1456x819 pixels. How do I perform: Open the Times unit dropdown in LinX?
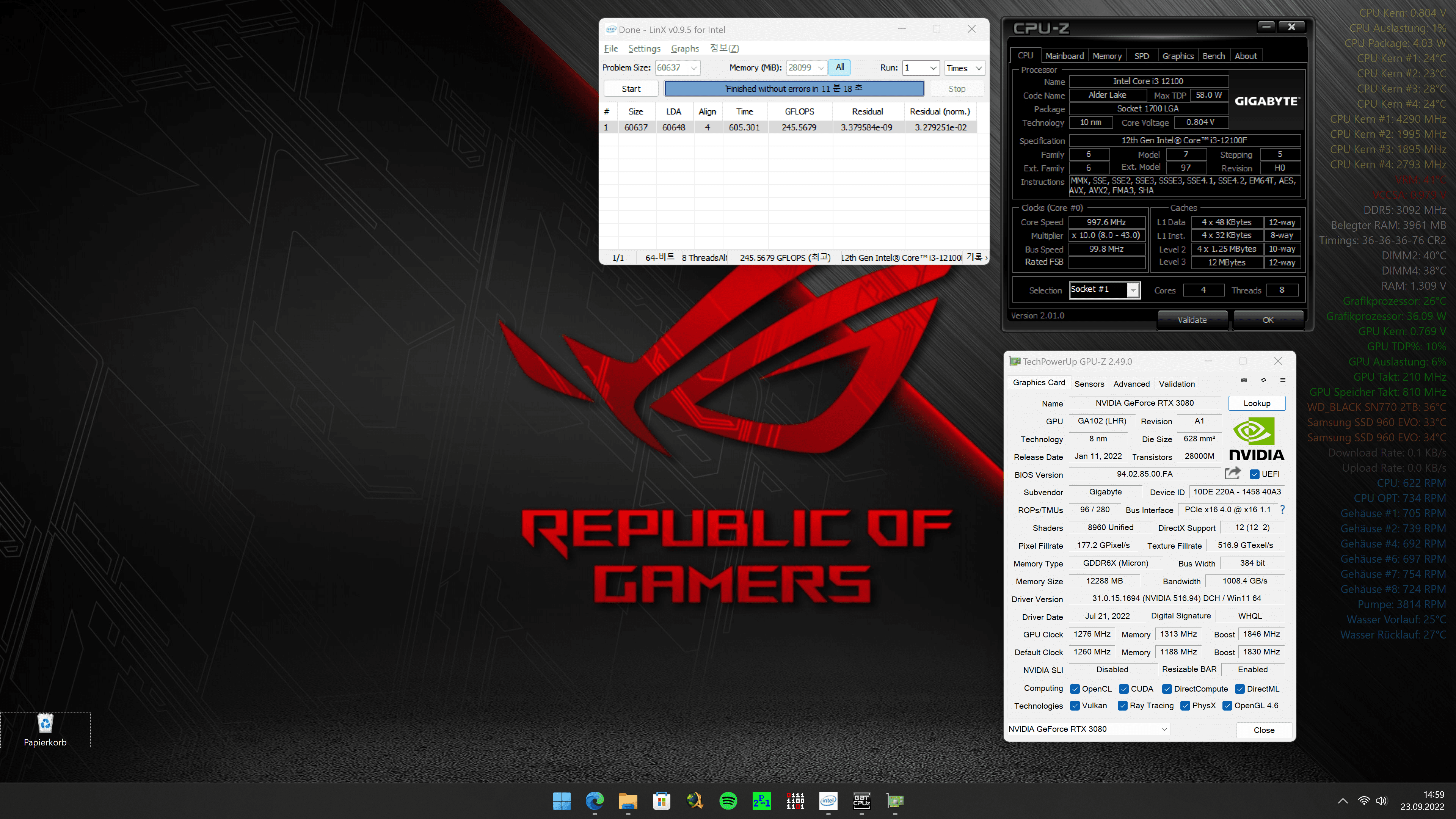coord(964,68)
